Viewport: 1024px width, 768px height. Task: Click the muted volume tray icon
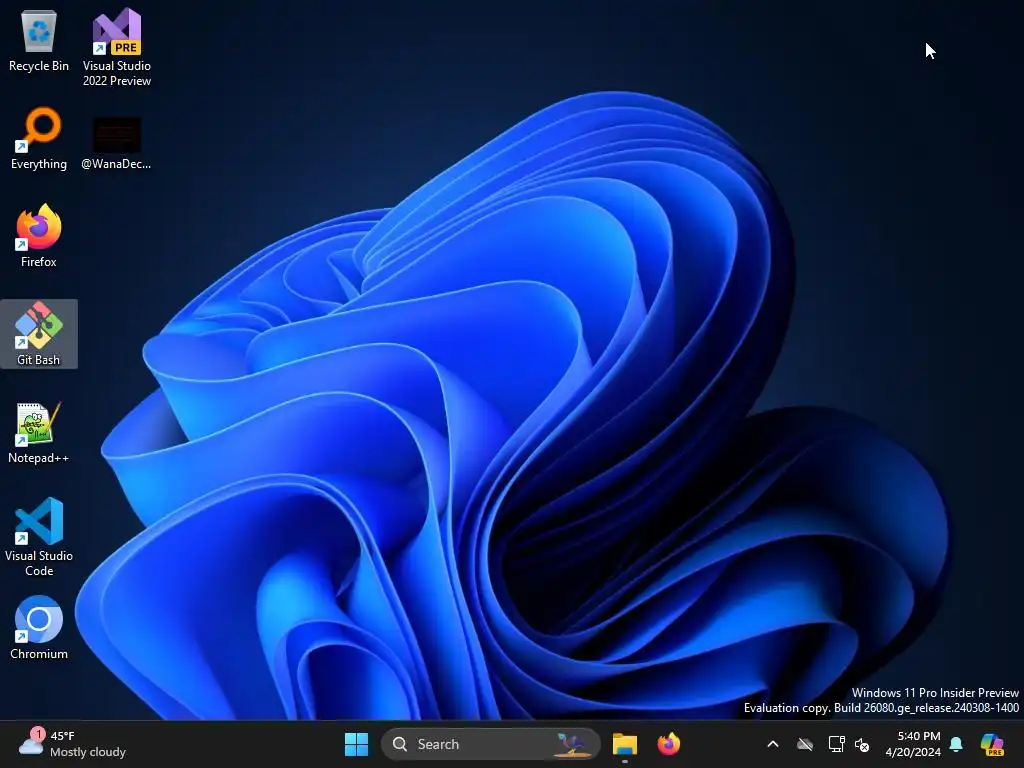(862, 744)
